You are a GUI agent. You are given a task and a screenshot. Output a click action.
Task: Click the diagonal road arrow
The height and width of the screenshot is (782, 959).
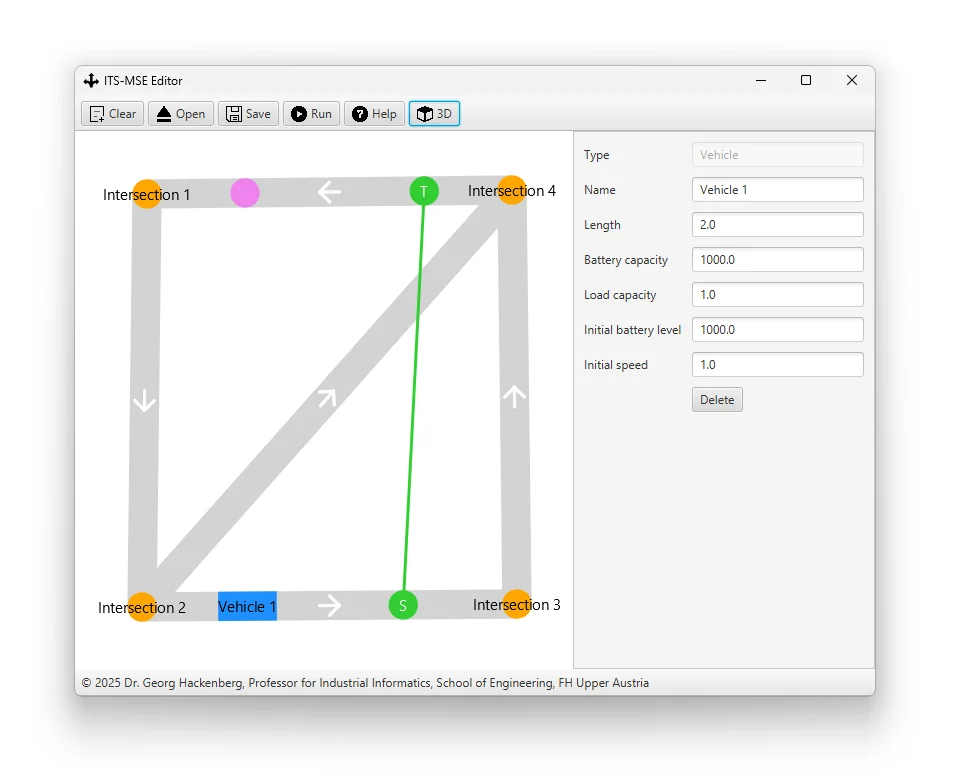(x=328, y=398)
